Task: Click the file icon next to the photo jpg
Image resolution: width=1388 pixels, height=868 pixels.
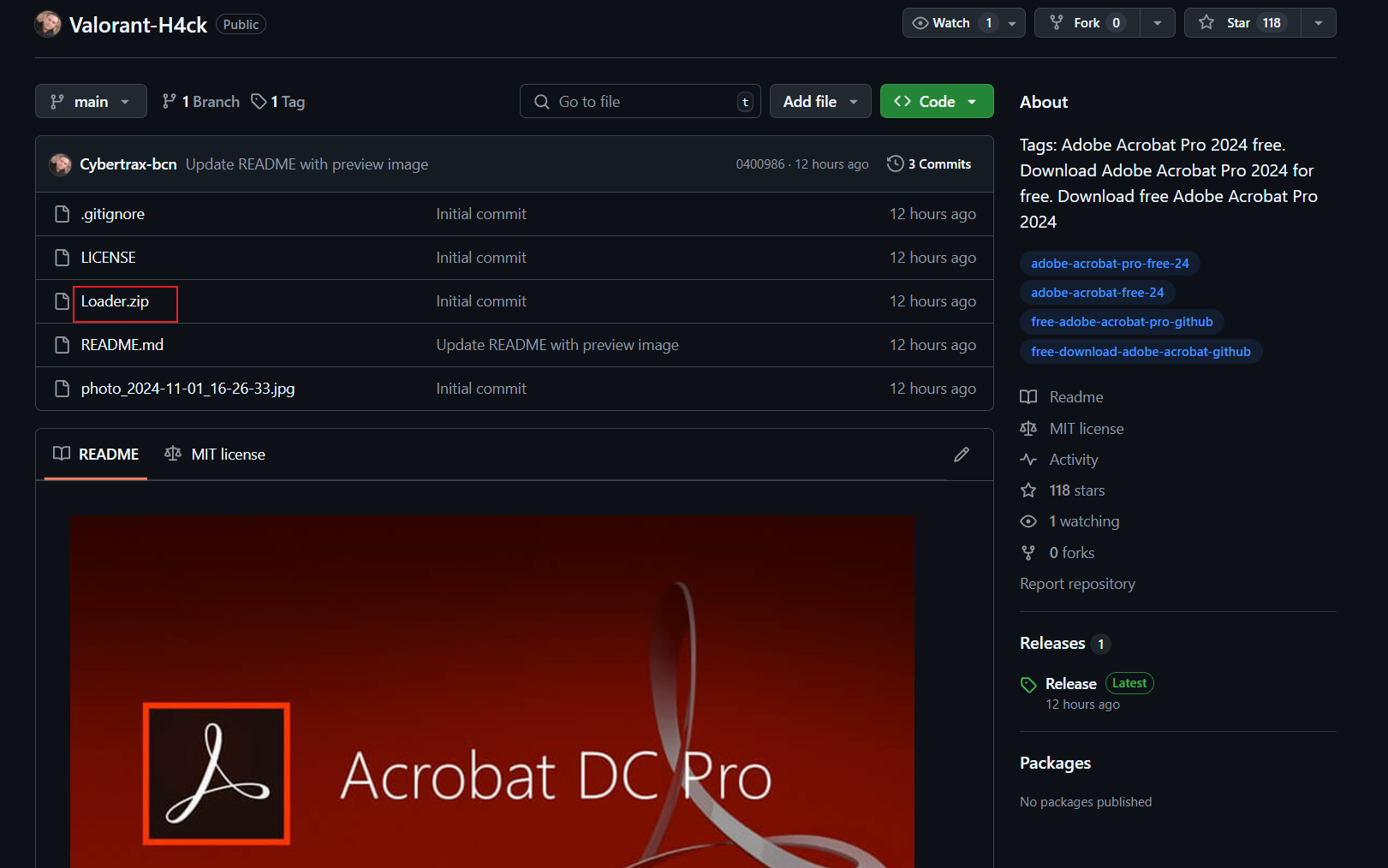Action: click(x=62, y=389)
